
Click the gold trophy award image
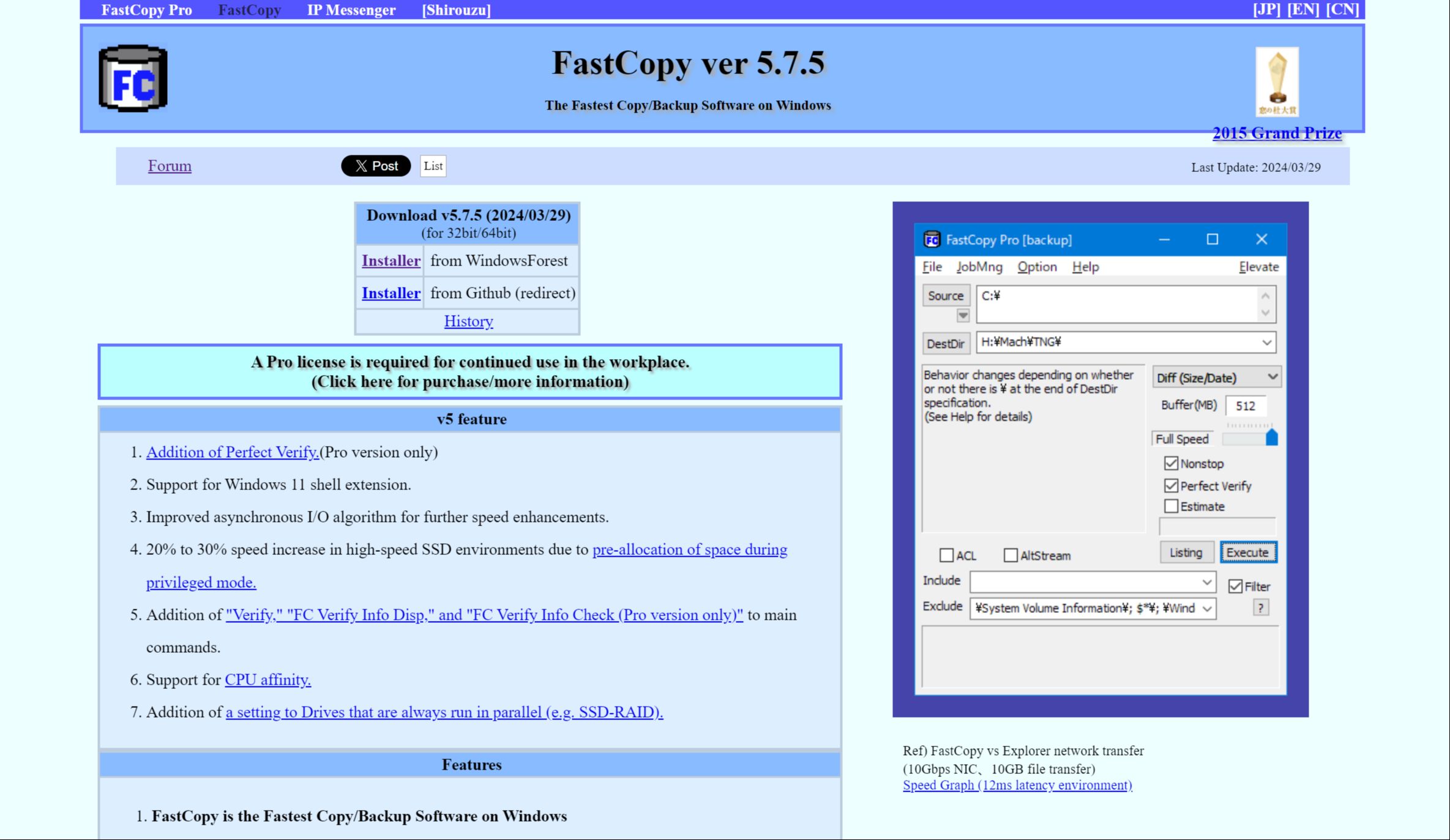tap(1277, 81)
